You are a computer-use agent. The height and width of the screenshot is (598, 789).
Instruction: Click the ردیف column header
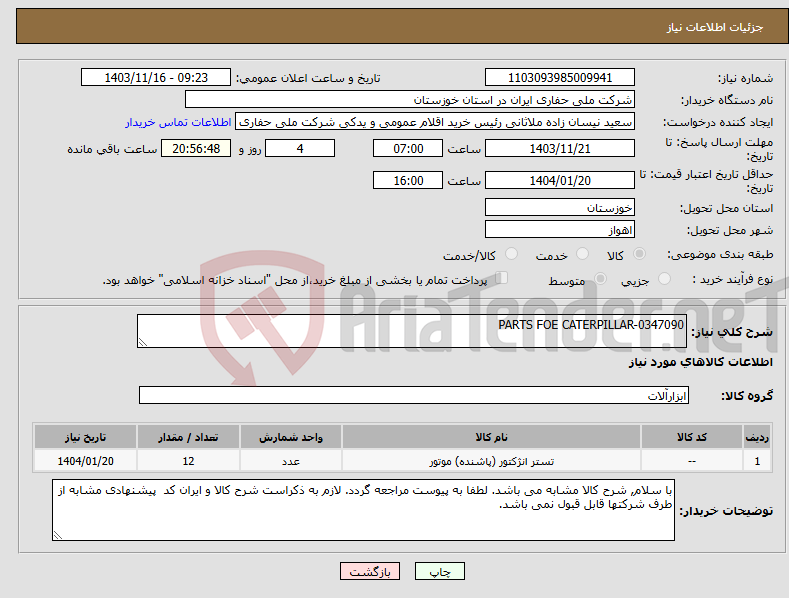pyautogui.click(x=757, y=437)
